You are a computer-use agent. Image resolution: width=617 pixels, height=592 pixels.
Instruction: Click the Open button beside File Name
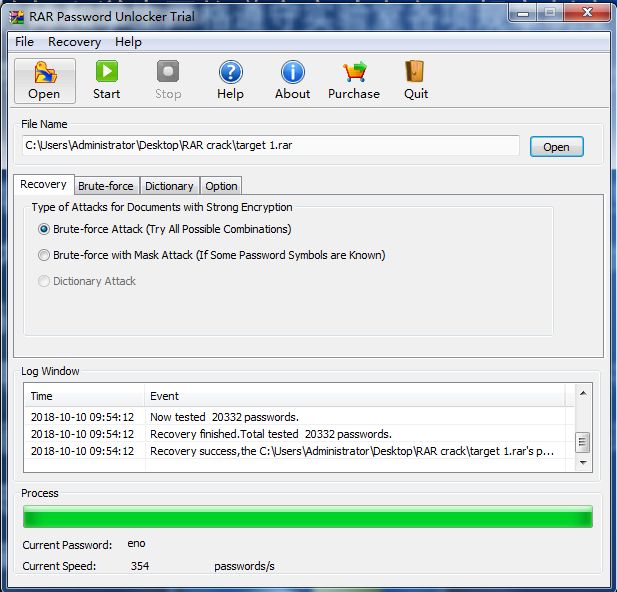(556, 147)
